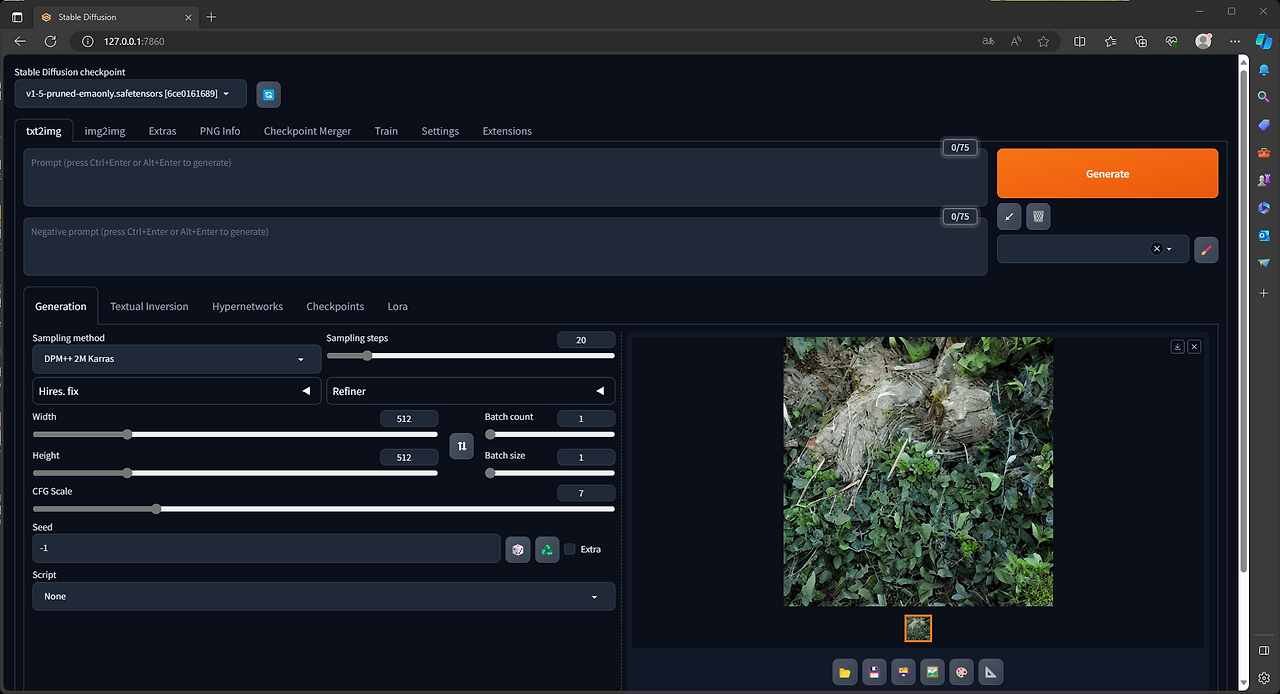
Task: Clear the prompt using the trash button
Action: click(1037, 216)
